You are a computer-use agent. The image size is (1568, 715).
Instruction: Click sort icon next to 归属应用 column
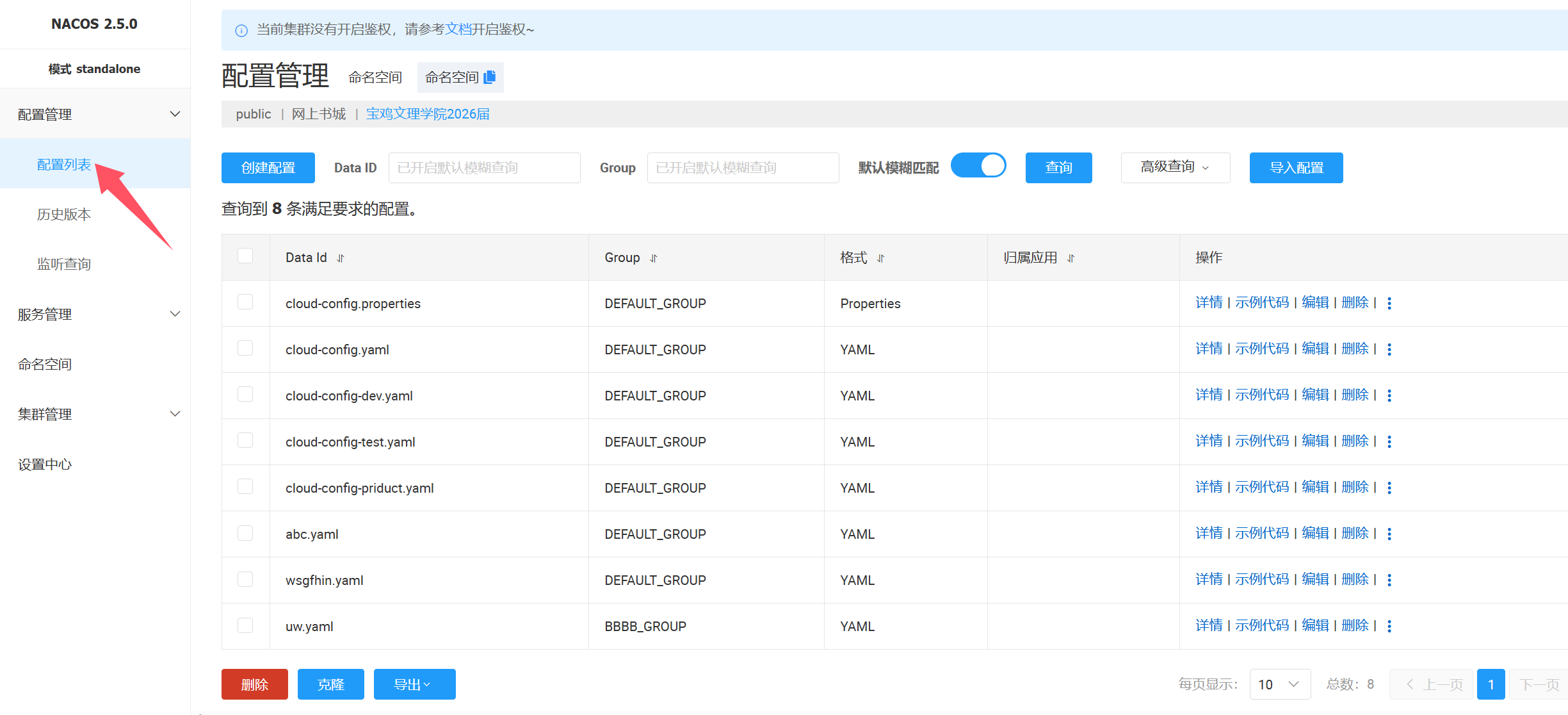1071,258
